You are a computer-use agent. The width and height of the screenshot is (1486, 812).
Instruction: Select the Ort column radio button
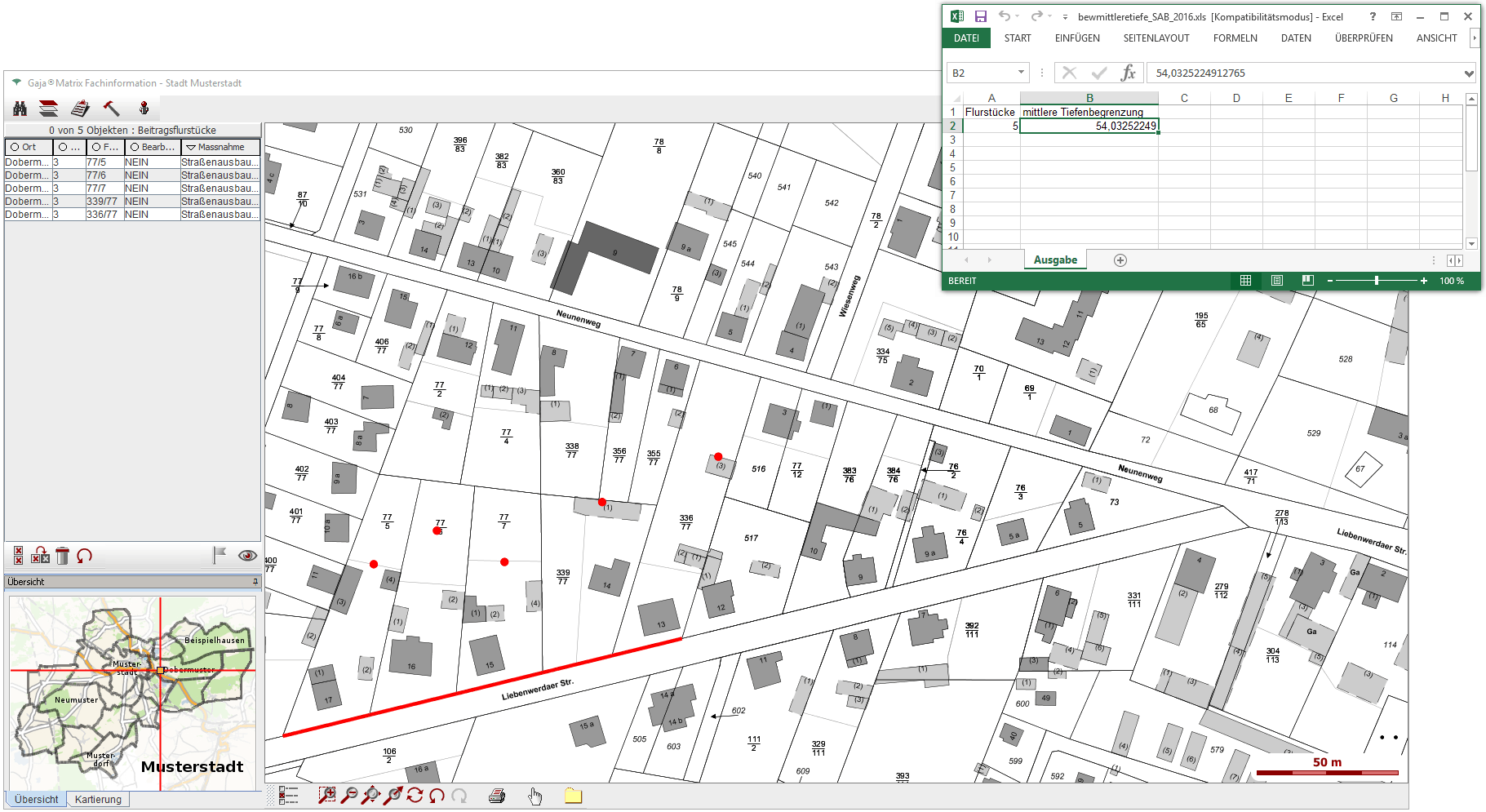15,148
